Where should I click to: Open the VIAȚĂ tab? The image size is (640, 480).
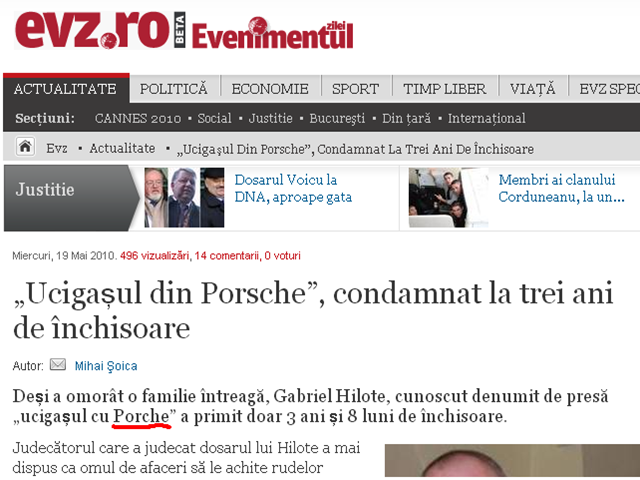click(x=533, y=89)
